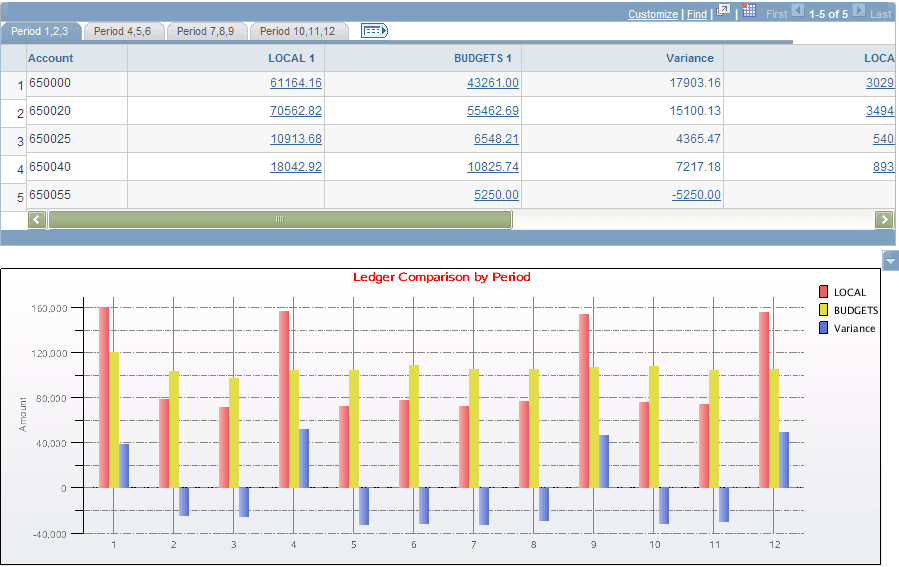Click the show all columns tab icon
The image size is (899, 567).
click(374, 30)
